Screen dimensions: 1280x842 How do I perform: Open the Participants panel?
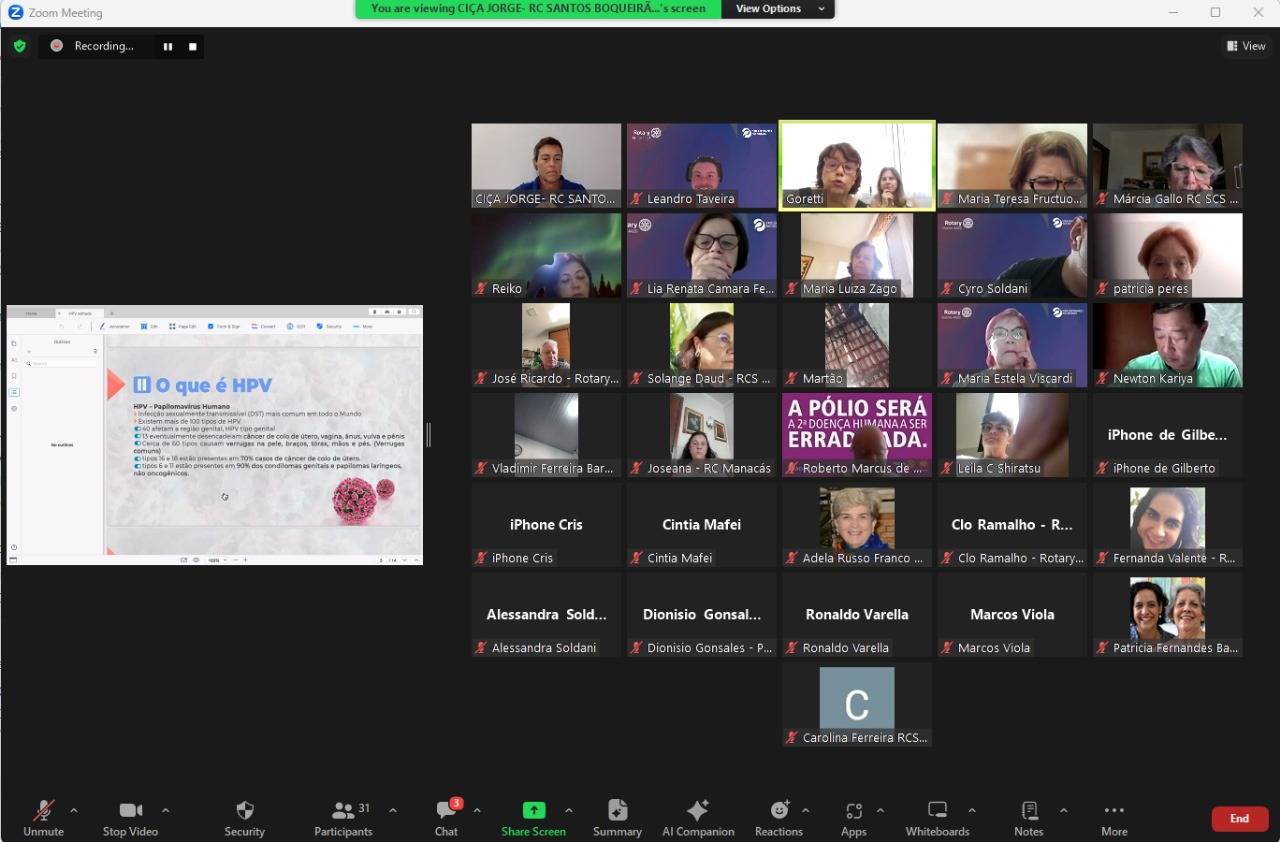click(343, 811)
